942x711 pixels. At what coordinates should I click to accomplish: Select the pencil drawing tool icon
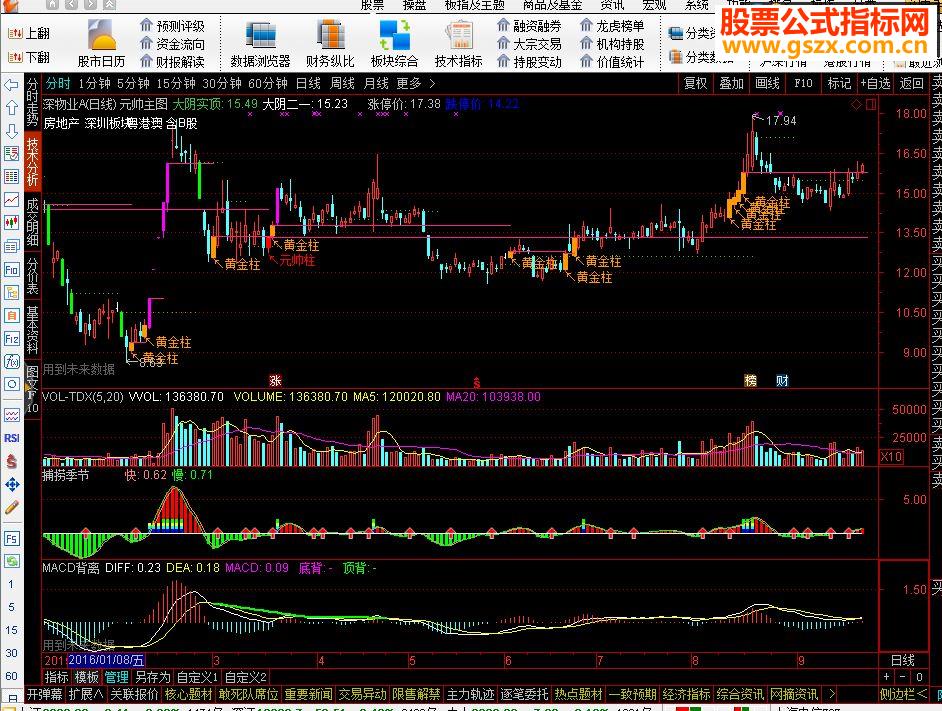pos(11,507)
